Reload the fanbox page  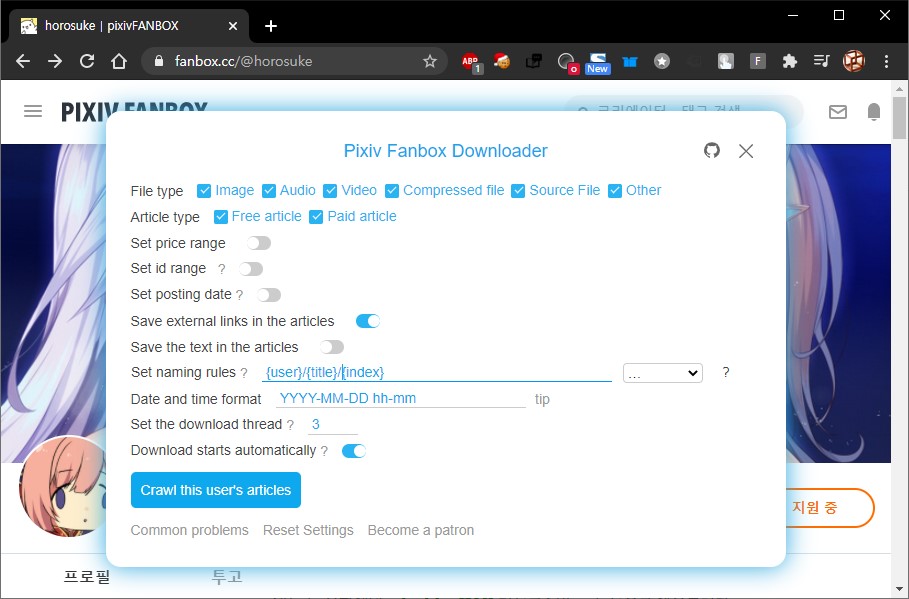[x=87, y=61]
